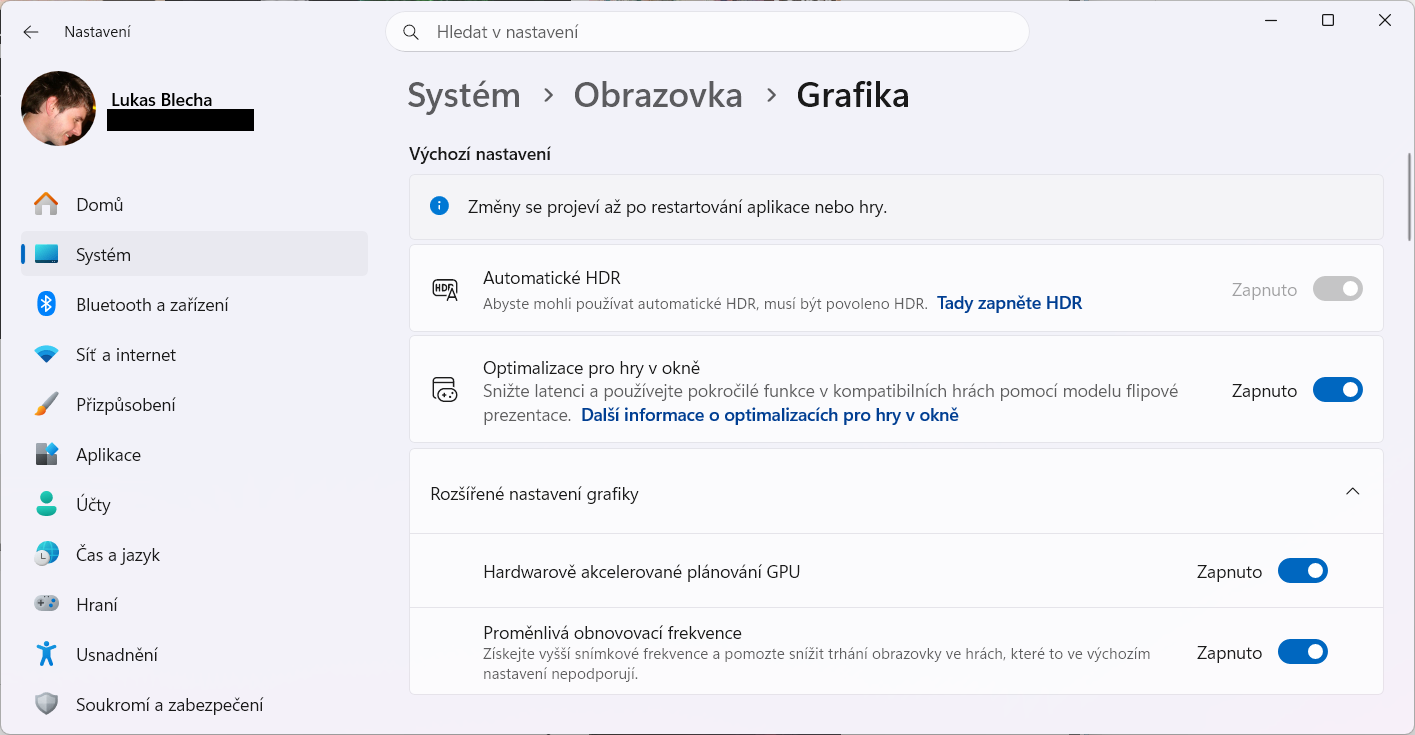Viewport: 1415px width, 735px height.
Task: Click the accessibility figure icon for Usnadnění
Action: pos(46,654)
